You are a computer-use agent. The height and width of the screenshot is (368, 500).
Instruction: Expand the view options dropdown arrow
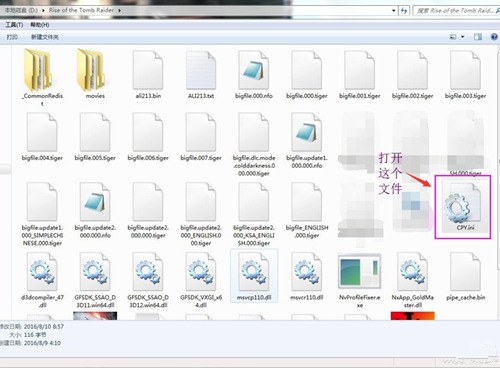pos(462,37)
